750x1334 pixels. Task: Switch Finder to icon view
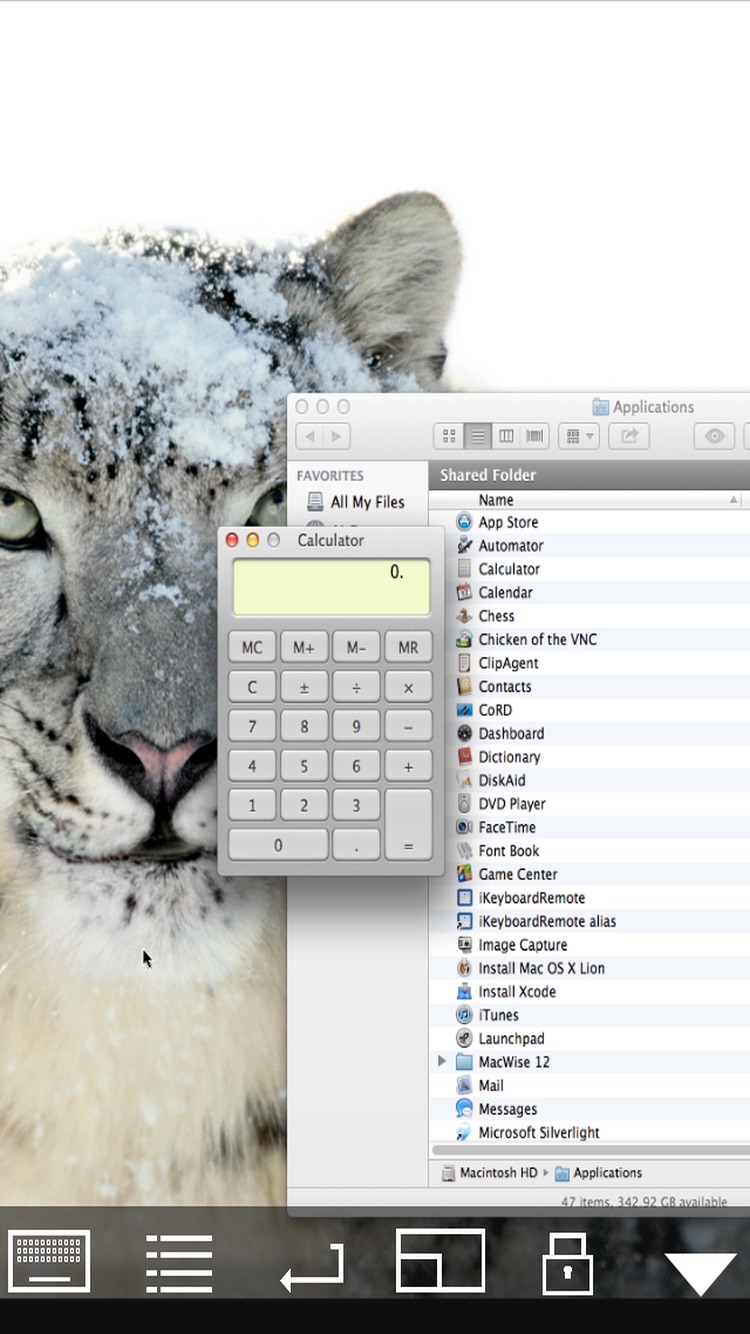point(449,436)
